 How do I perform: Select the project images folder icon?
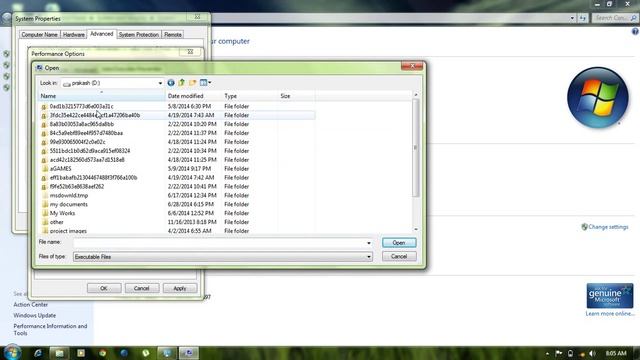[44, 231]
